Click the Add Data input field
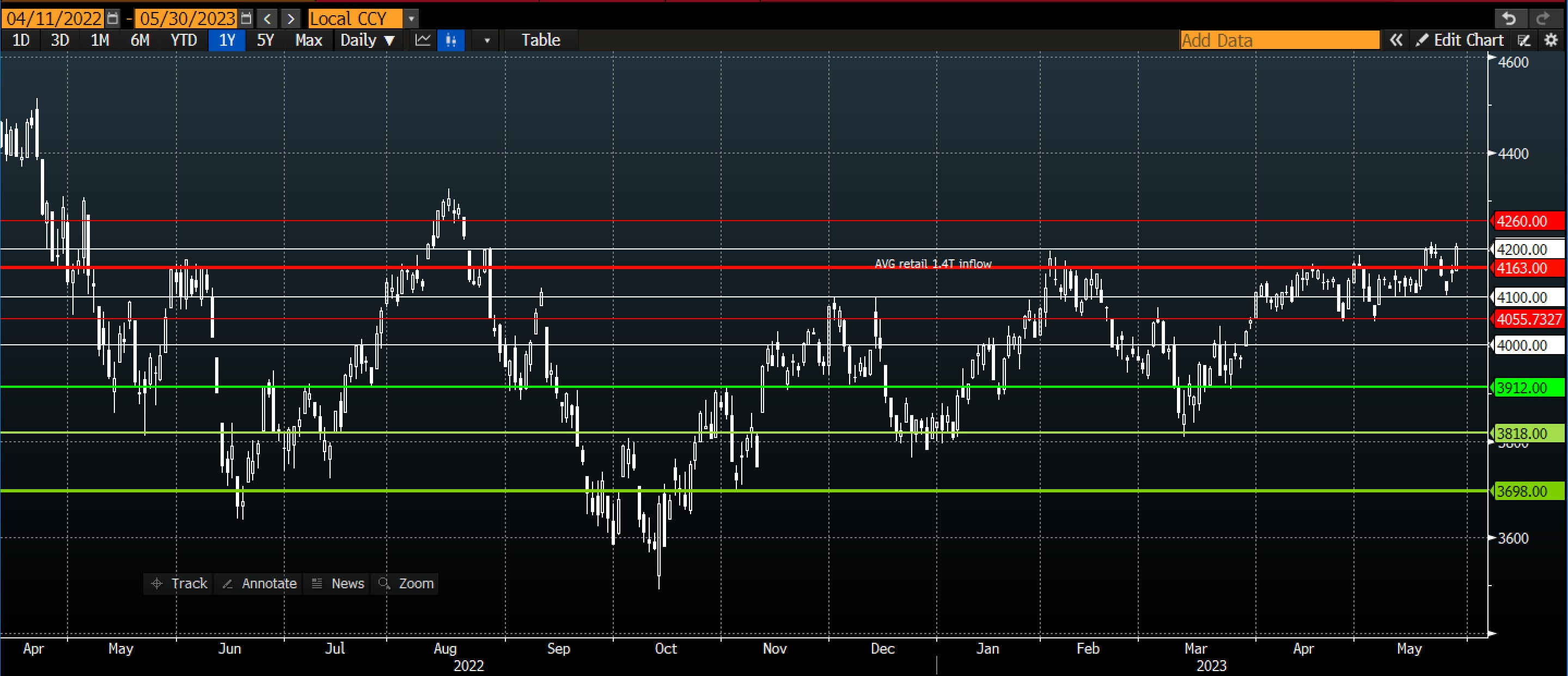The width and height of the screenshot is (1568, 676). [1279, 40]
